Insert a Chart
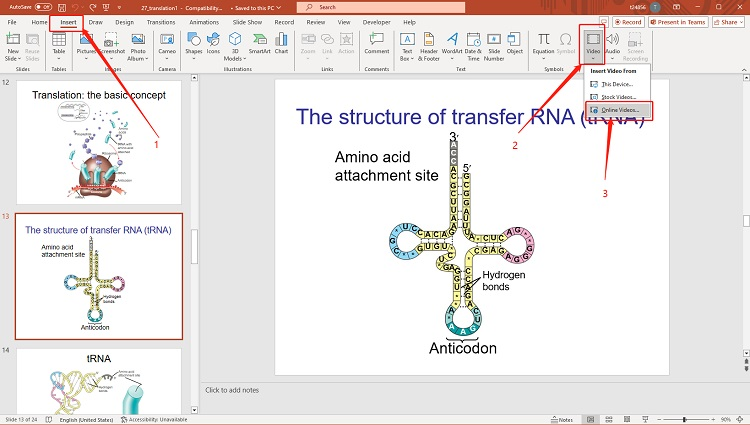This screenshot has height=425, width=750. [281, 44]
